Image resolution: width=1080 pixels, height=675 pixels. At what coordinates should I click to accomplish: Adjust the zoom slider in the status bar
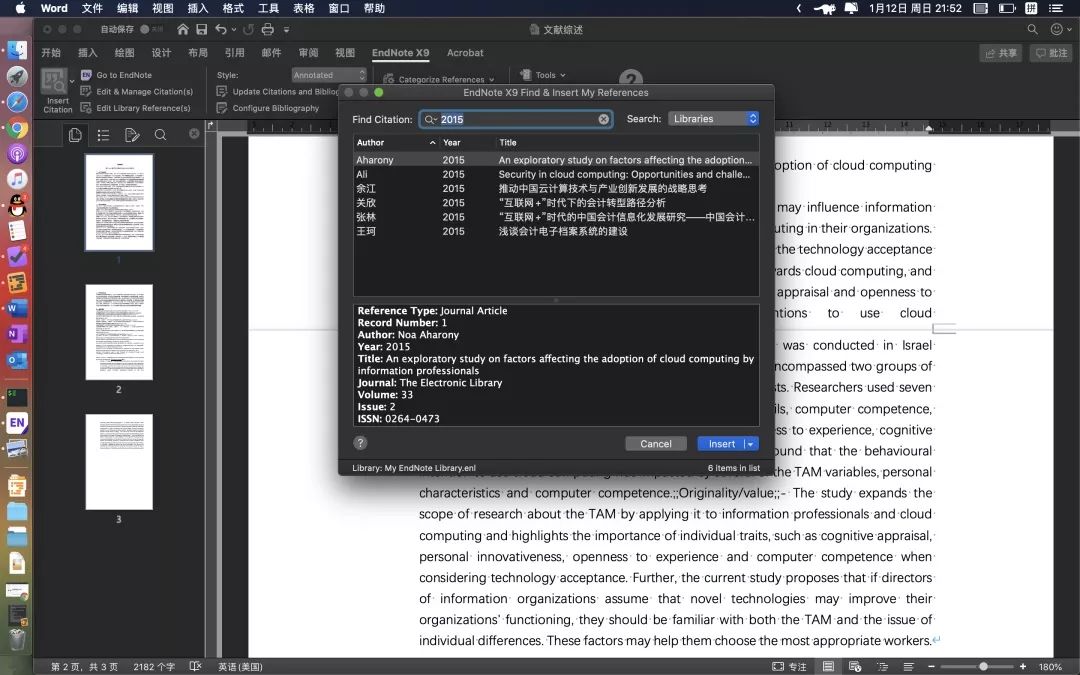(983, 667)
